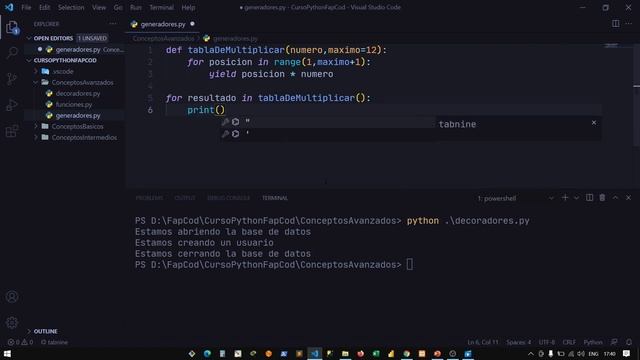The height and width of the screenshot is (360, 640).
Task: Open the Accounts menu icon
Action: pos(12,297)
